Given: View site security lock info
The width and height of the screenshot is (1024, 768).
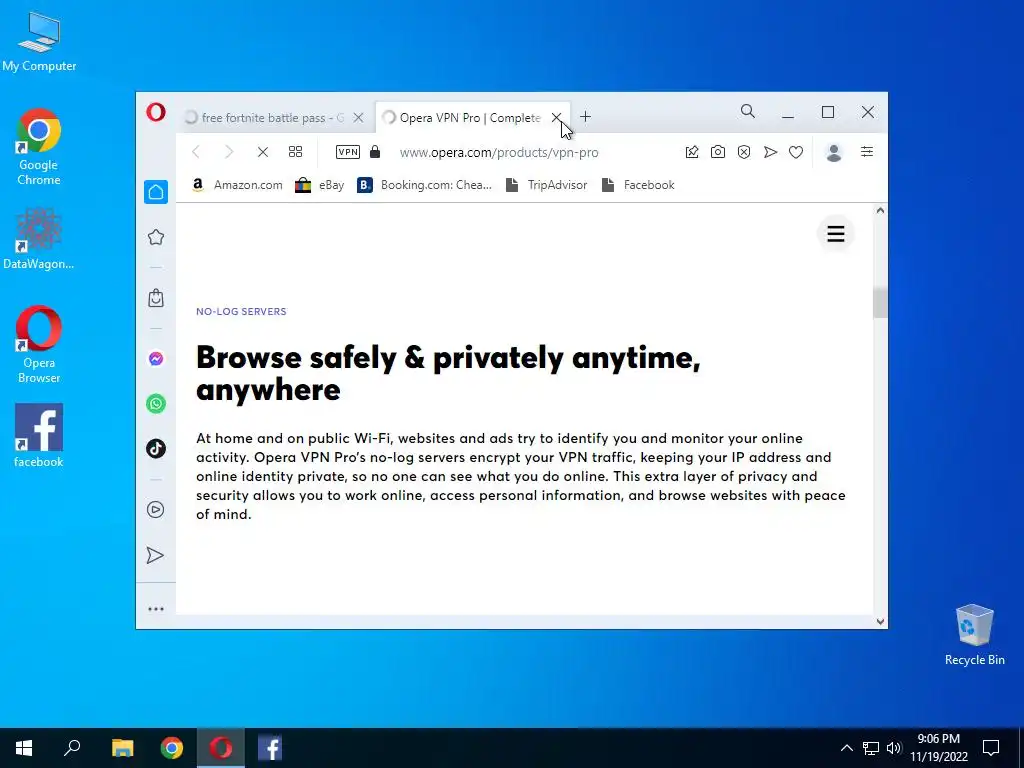Looking at the screenshot, I should click(375, 152).
